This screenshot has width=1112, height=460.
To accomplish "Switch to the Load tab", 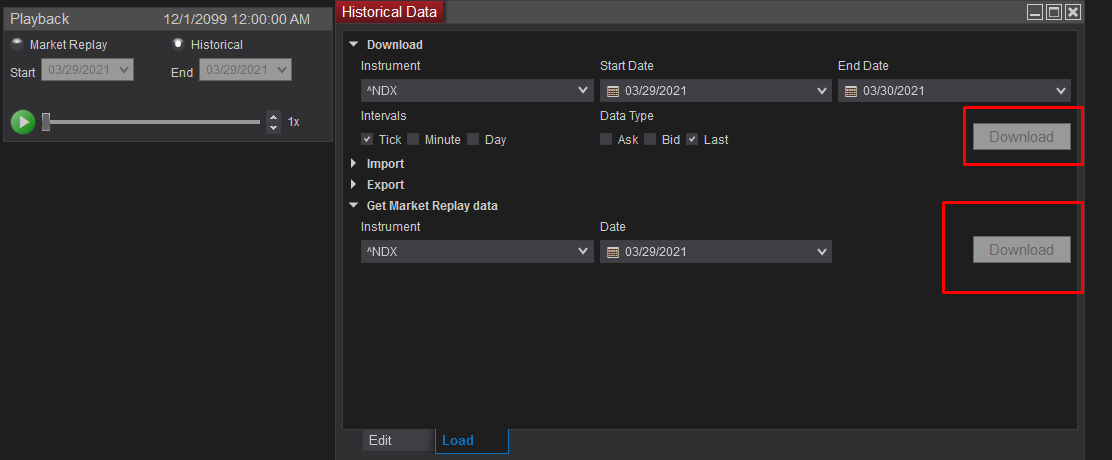I will (458, 440).
